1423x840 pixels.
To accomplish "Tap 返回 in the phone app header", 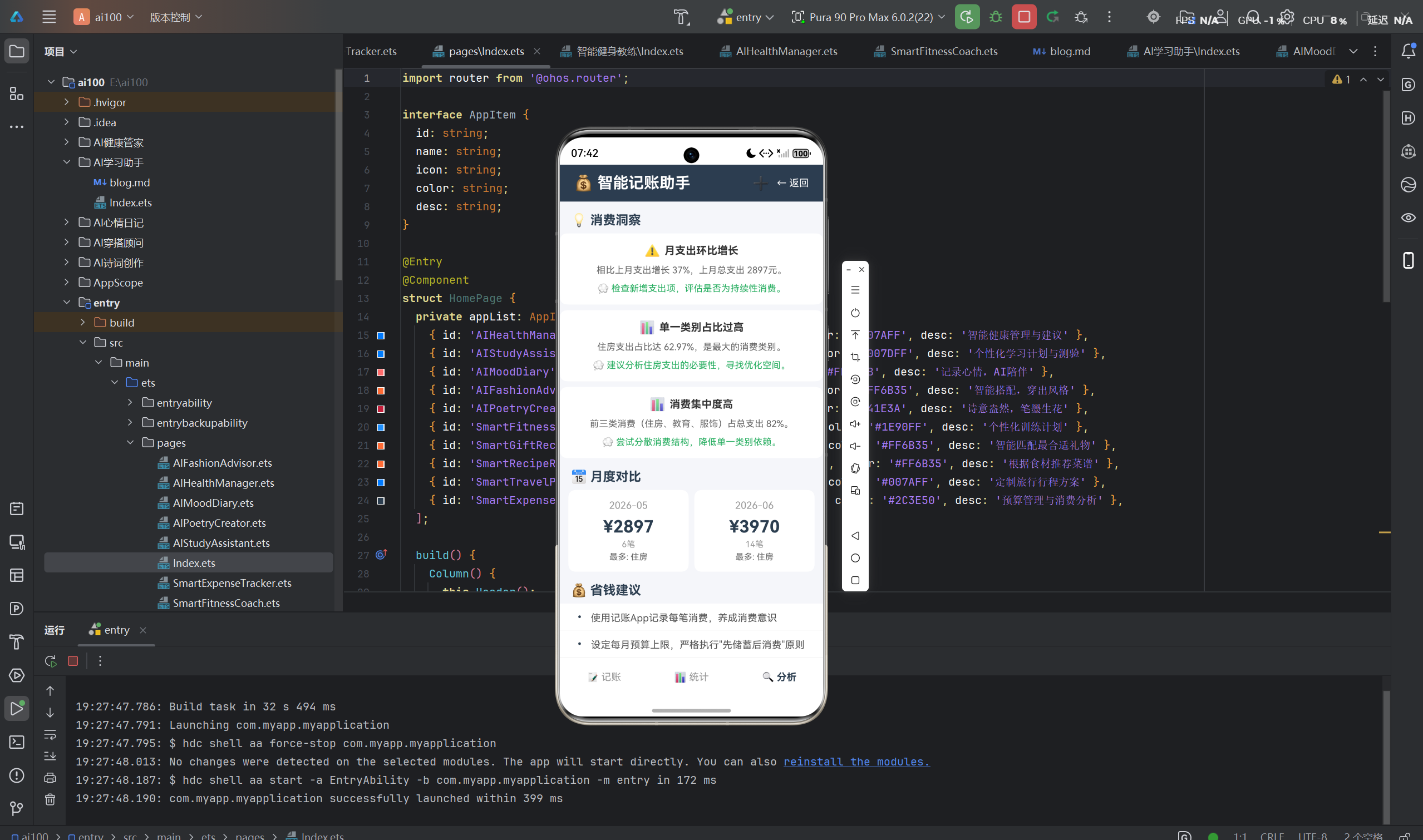I will point(792,183).
